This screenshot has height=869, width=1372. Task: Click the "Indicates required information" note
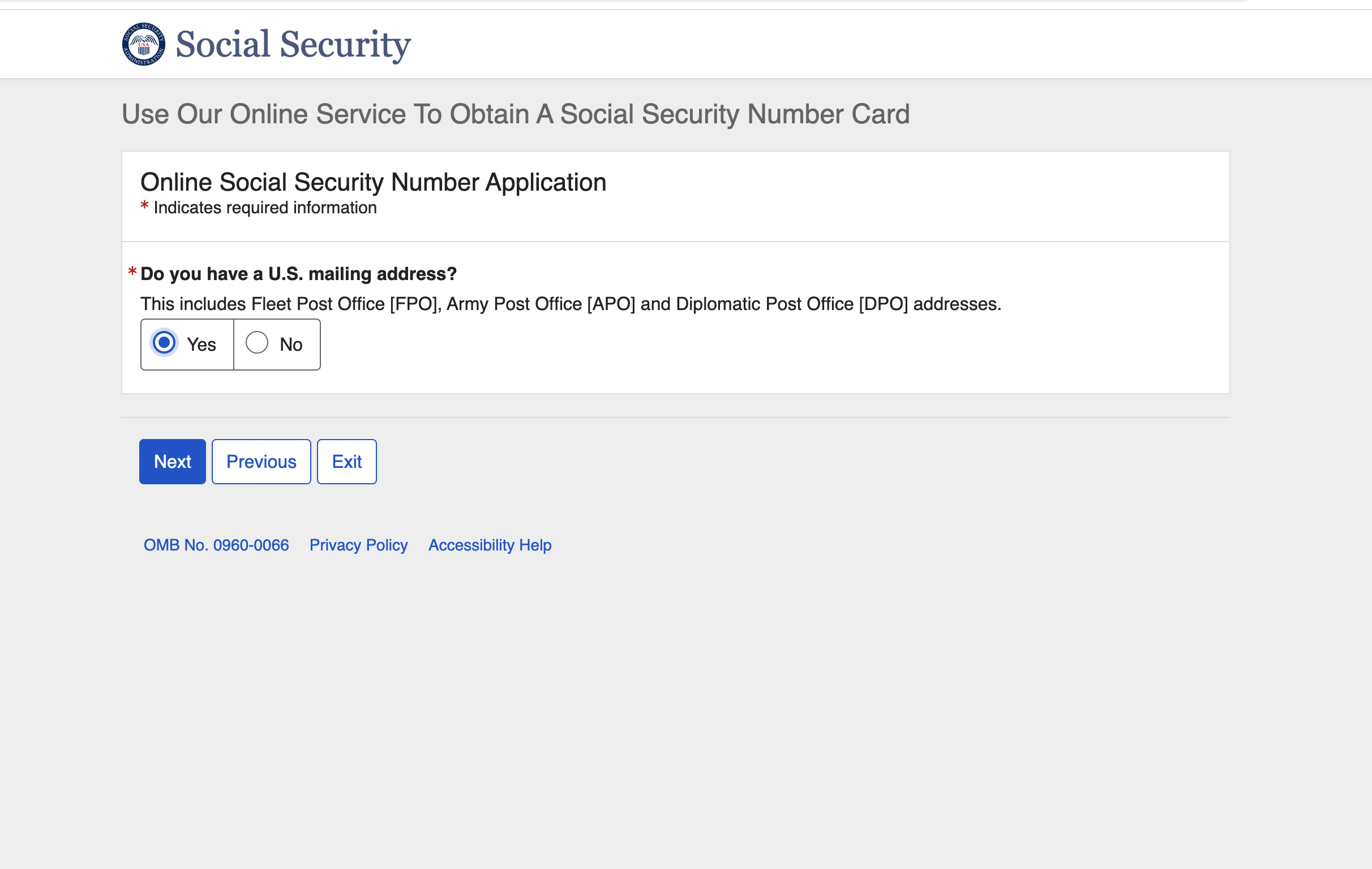[265, 208]
